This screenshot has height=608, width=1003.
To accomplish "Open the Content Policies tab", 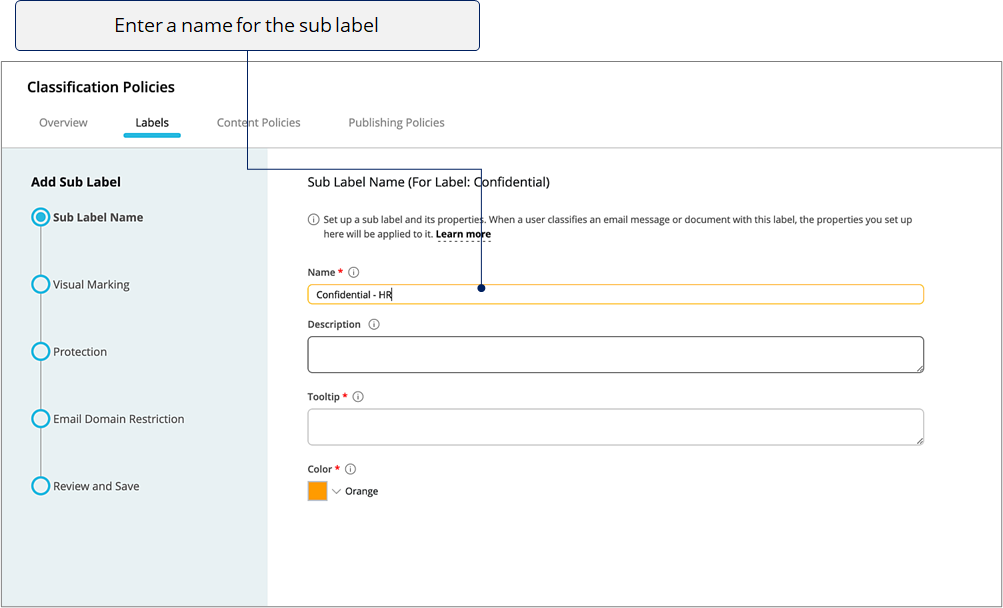I will [x=258, y=122].
